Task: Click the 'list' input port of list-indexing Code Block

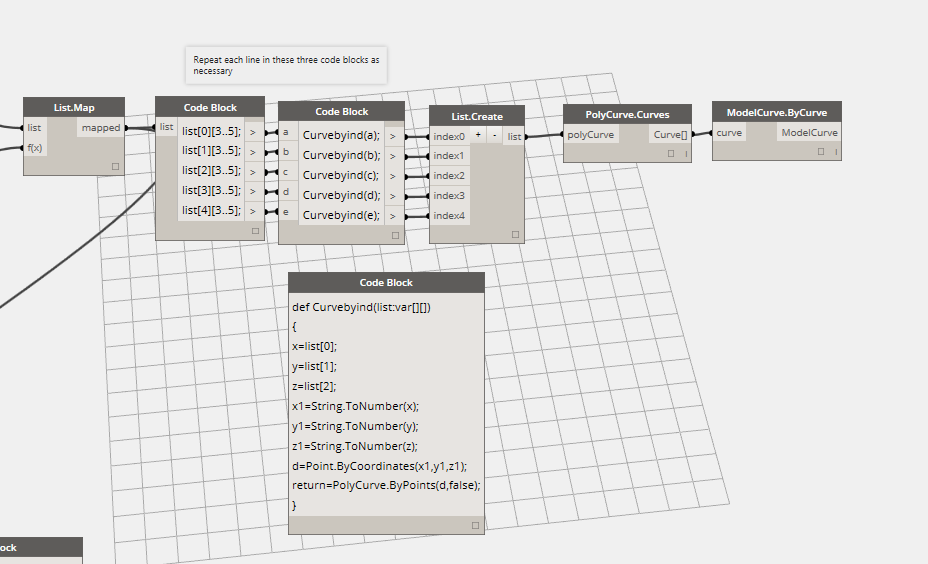Action: 166,127
